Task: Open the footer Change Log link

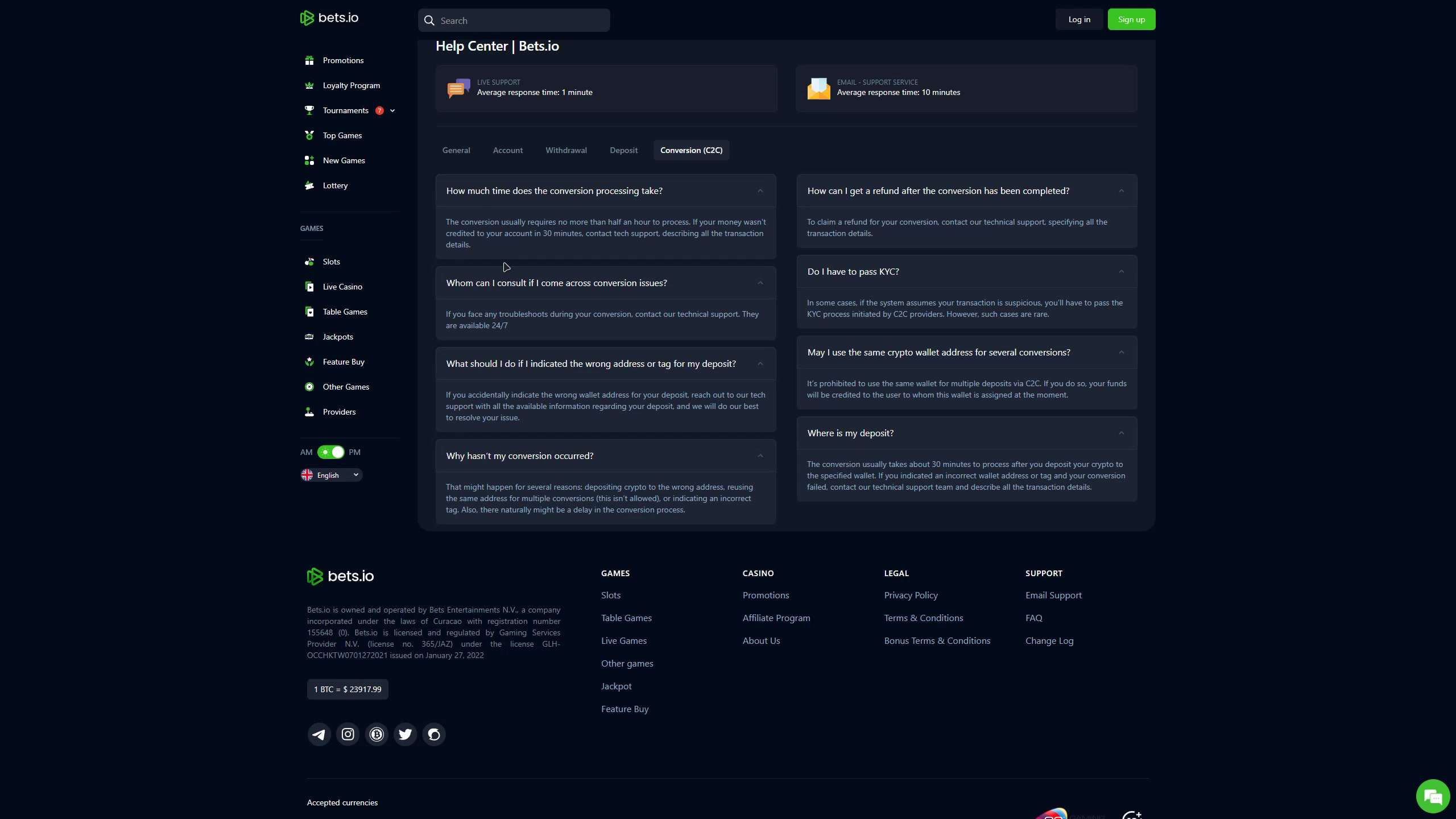Action: point(1049,640)
